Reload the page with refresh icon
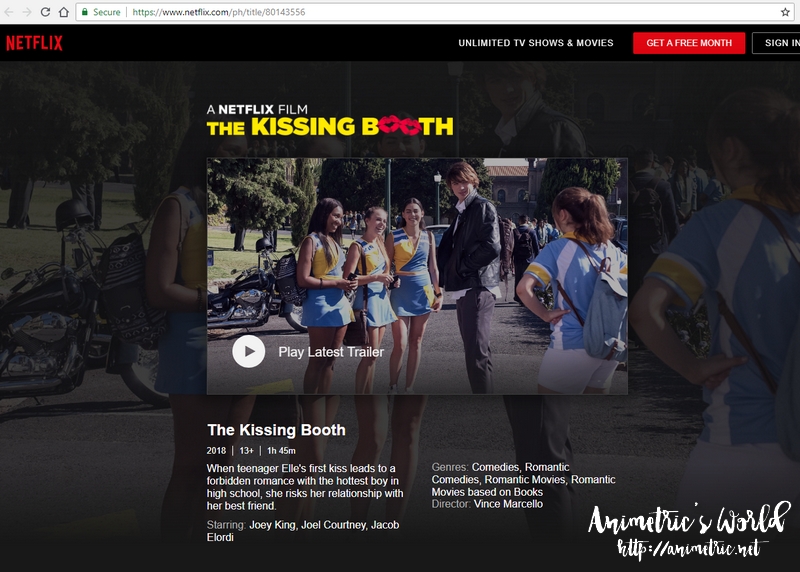 click(45, 12)
